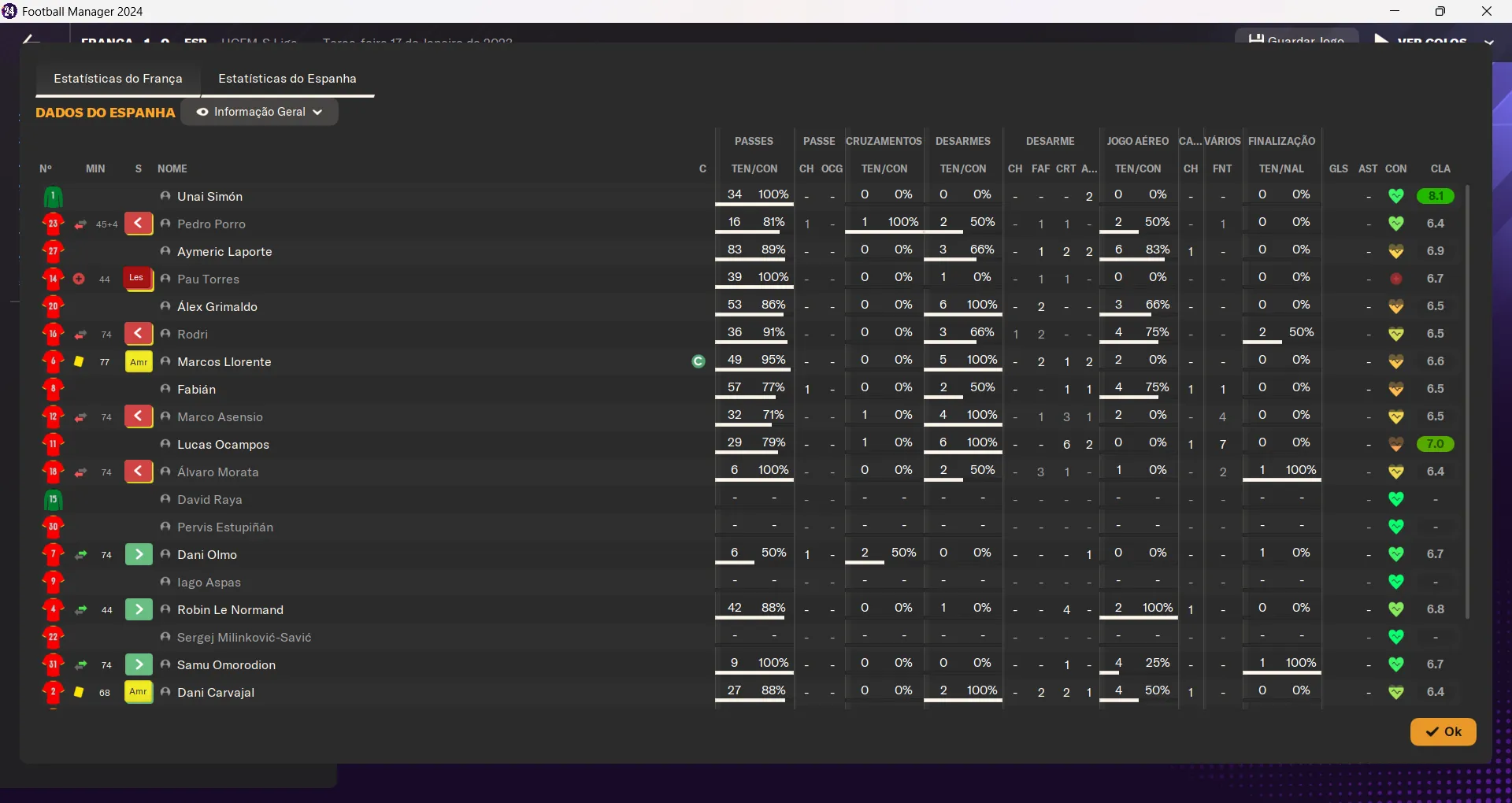Click Lucas Ocampos' number 11 shirt icon
Image resolution: width=1512 pixels, height=803 pixels.
click(53, 444)
